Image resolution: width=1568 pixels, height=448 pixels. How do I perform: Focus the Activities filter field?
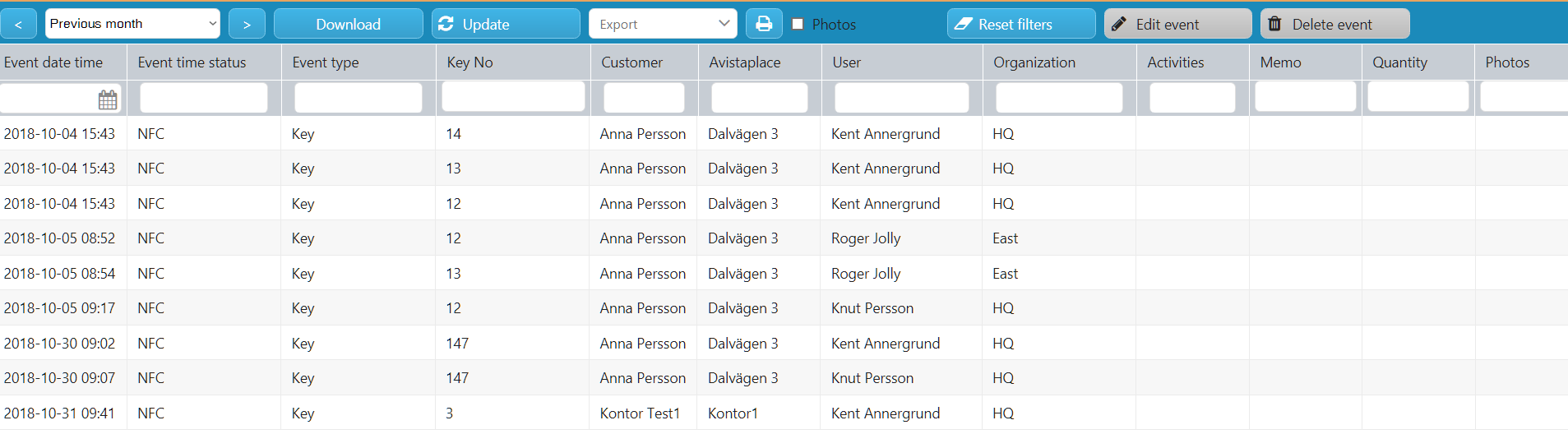point(1192,98)
